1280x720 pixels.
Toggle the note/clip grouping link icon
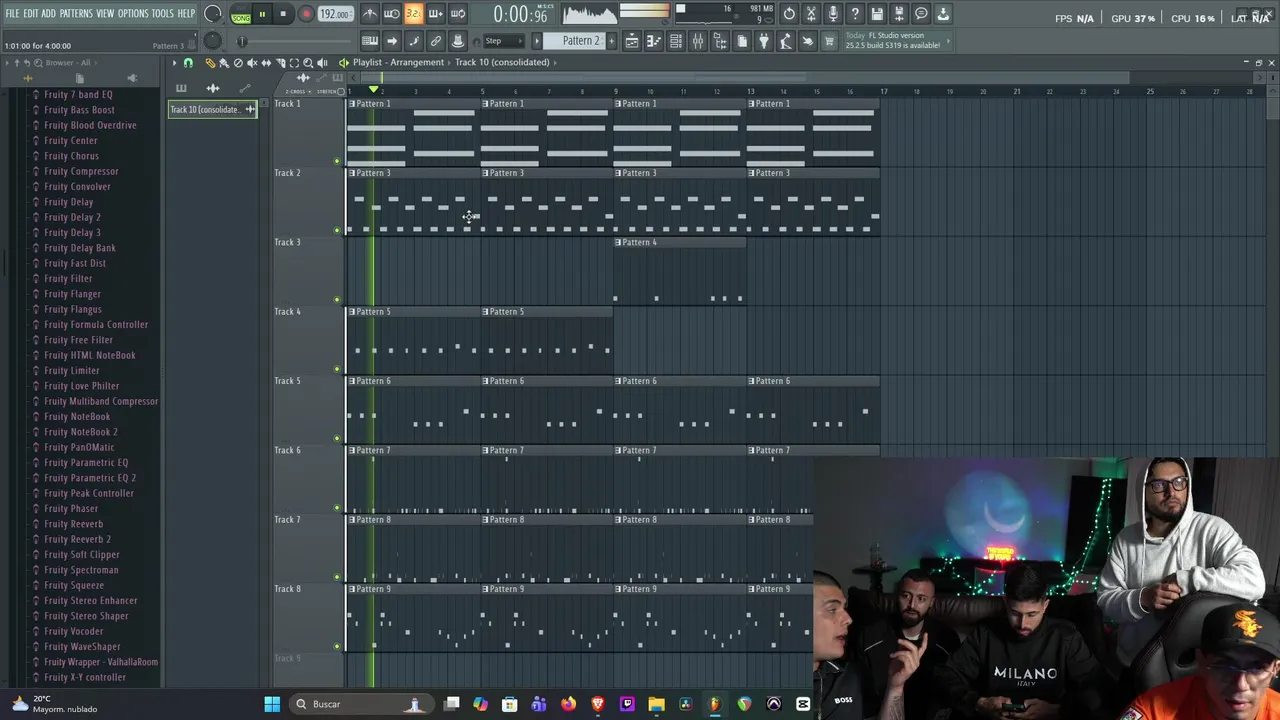436,41
